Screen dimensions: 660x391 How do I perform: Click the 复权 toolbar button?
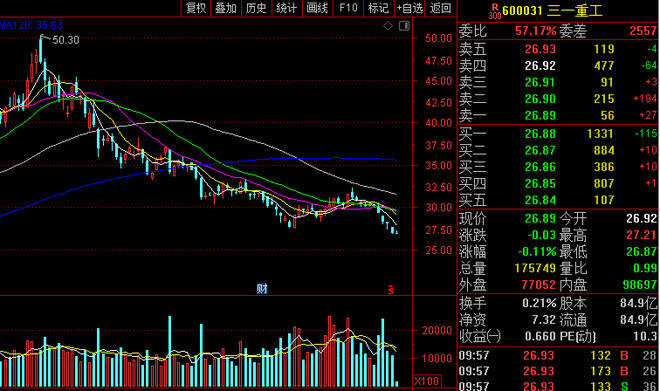pyautogui.click(x=195, y=8)
